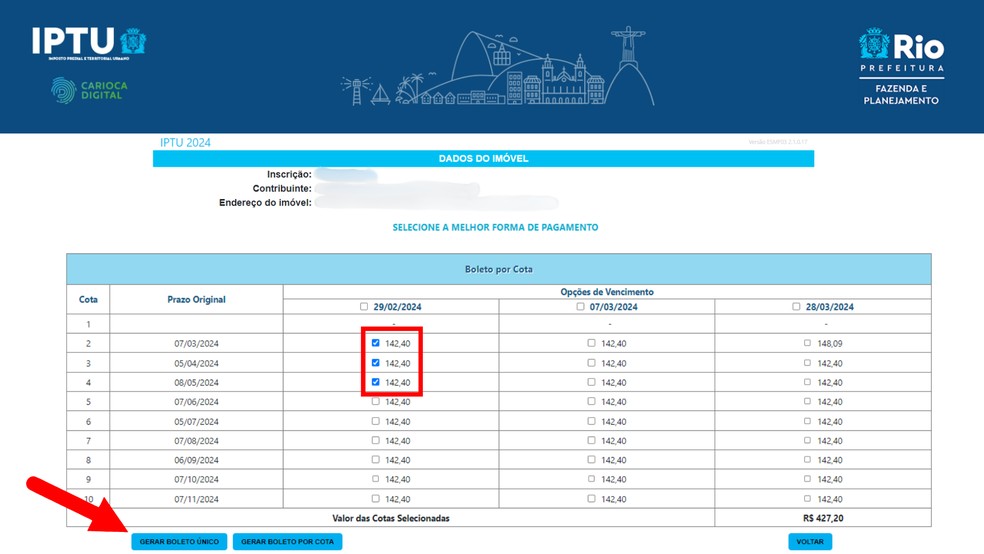The width and height of the screenshot is (984, 554).
Task: Check cota 6 under 29/02/2024 column
Action: (x=375, y=421)
